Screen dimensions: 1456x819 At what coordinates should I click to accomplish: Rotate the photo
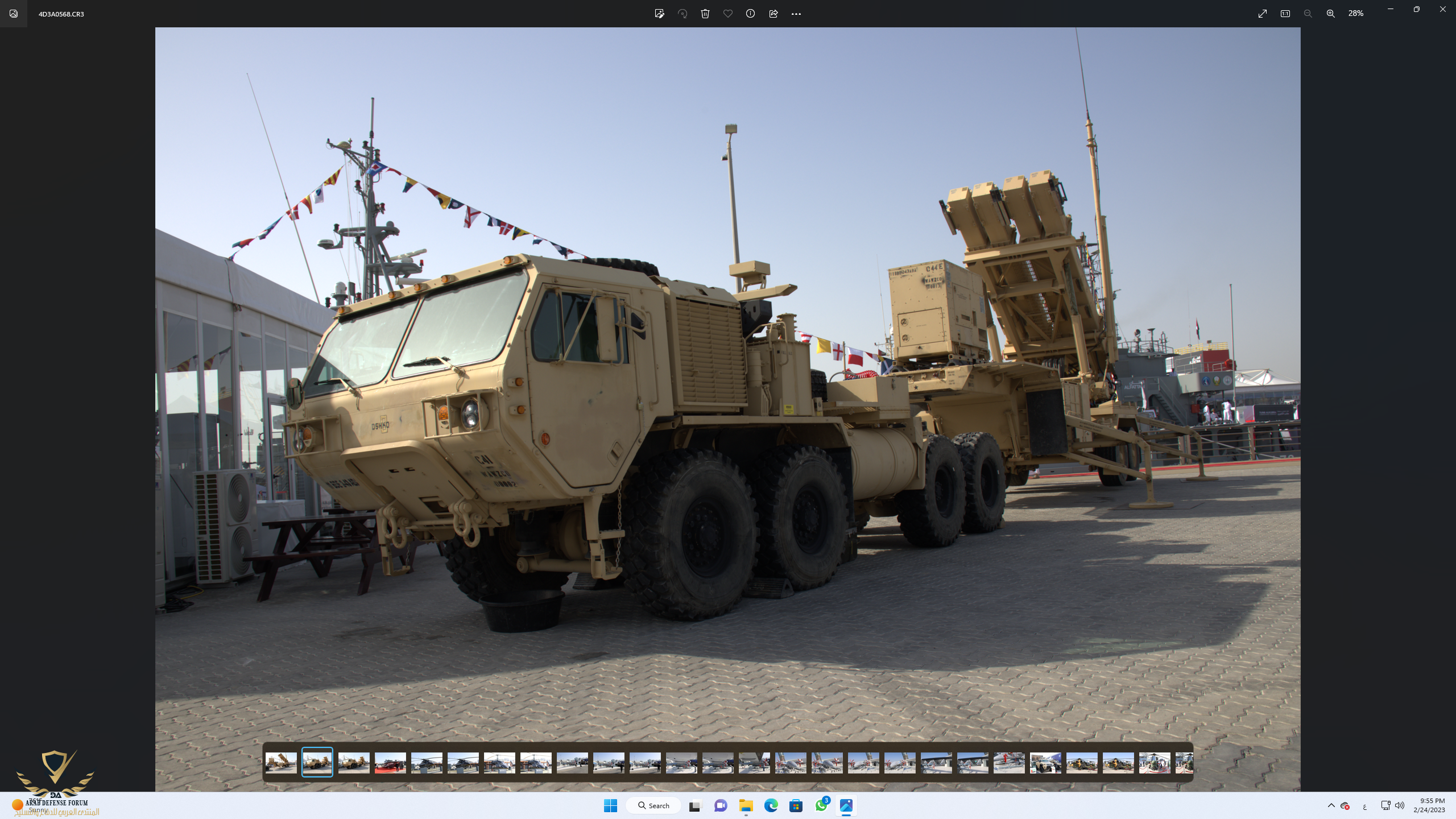[682, 14]
